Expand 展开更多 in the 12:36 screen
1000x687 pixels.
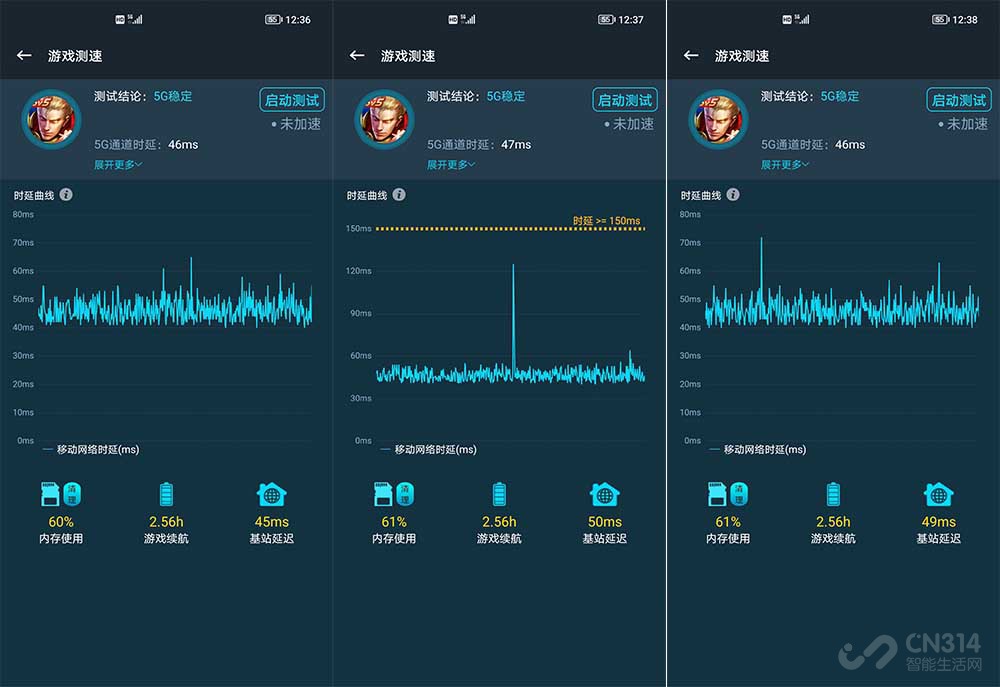pyautogui.click(x=118, y=164)
